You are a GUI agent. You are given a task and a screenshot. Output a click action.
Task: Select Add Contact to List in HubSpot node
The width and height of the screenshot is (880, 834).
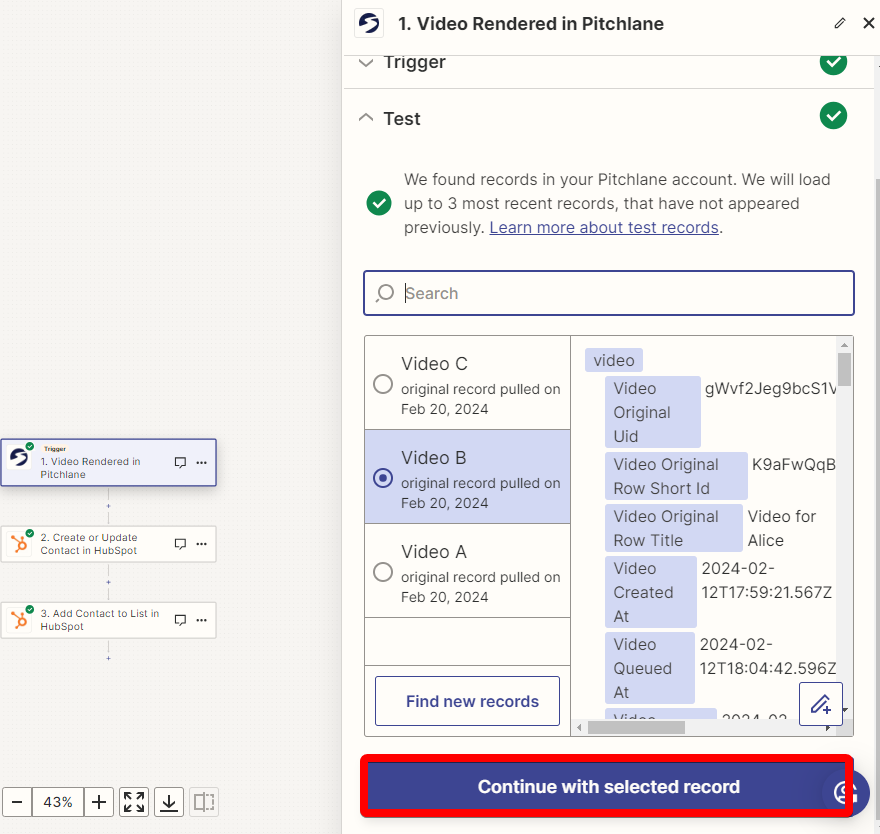click(x=108, y=620)
